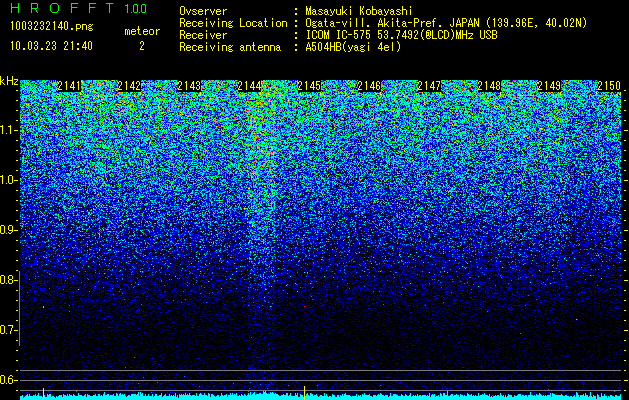Click the date stamp 10.03.23 21:40

pos(51,46)
